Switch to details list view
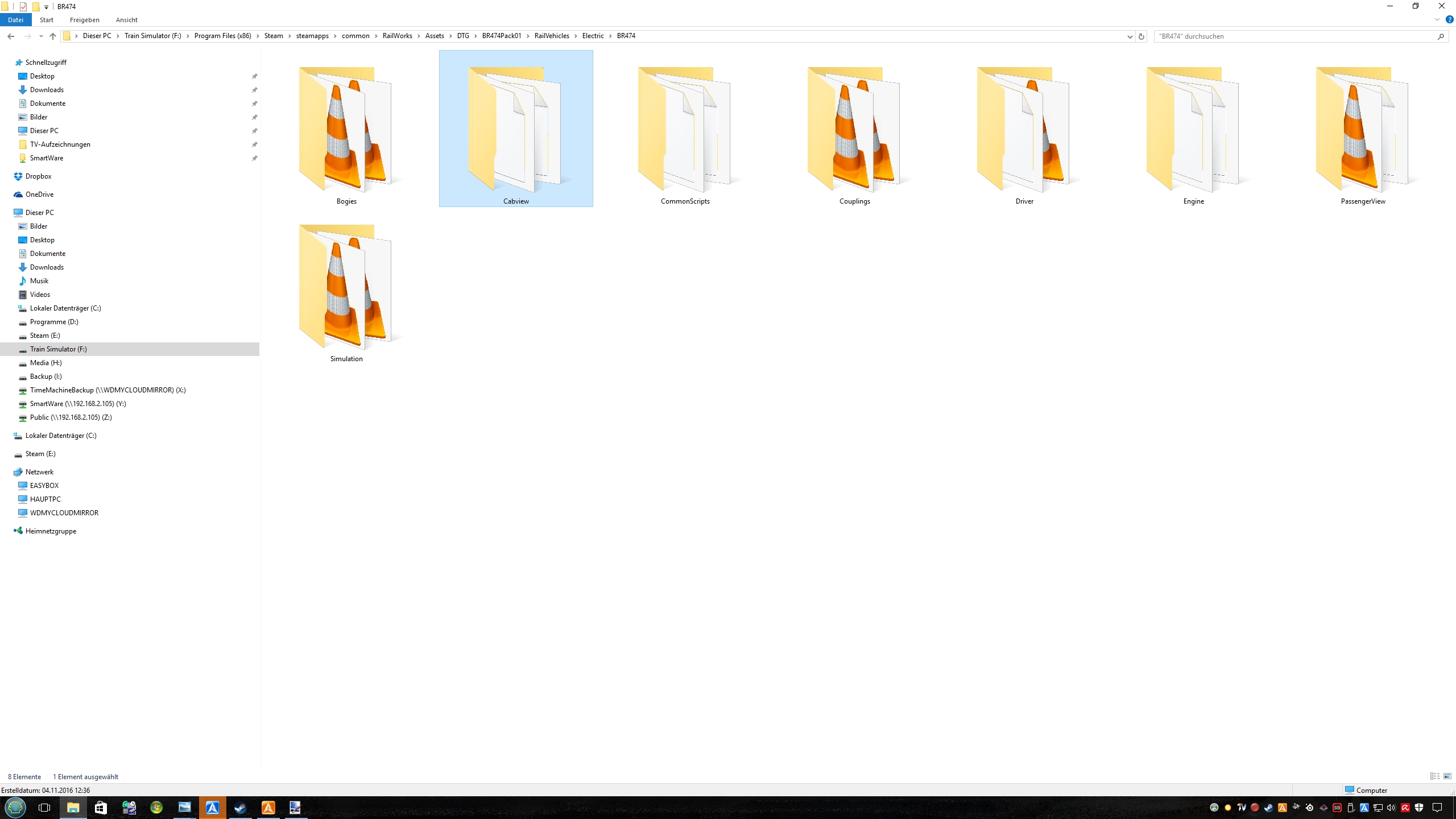 pos(1434,776)
